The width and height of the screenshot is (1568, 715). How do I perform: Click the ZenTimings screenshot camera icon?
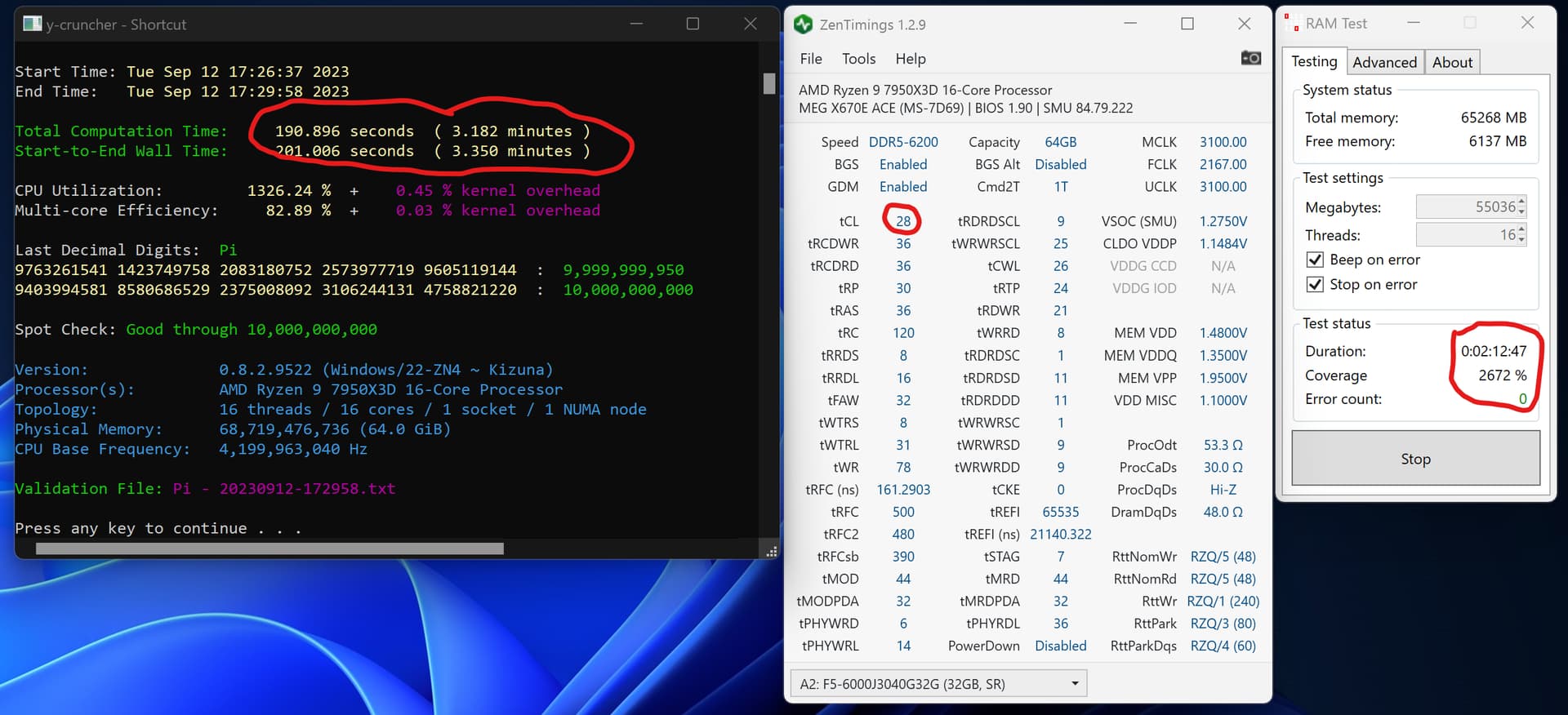(1250, 58)
